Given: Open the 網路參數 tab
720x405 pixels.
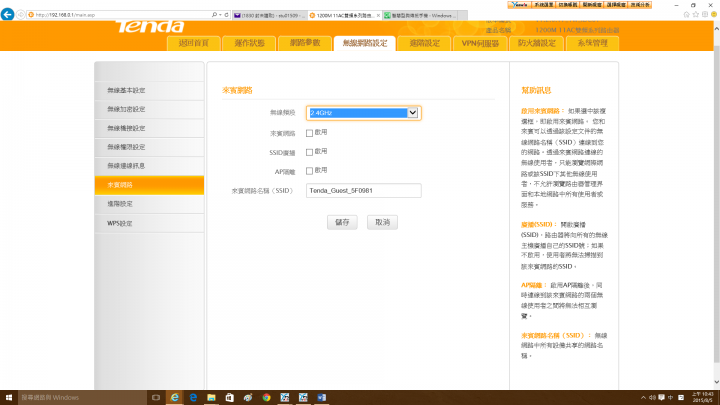Looking at the screenshot, I should click(x=305, y=44).
